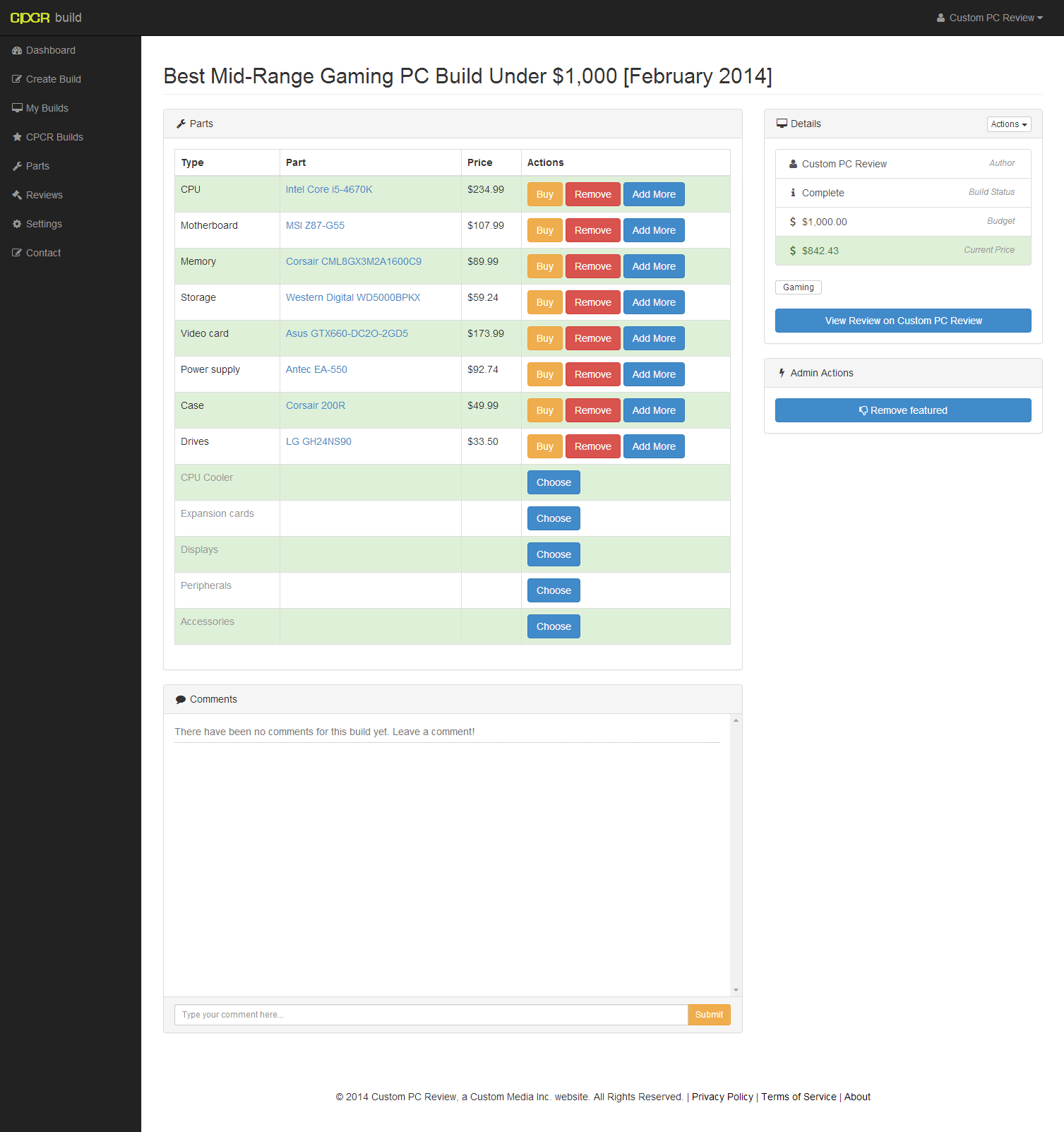The width and height of the screenshot is (1064, 1132).
Task: Choose a Peripherals part
Action: pyautogui.click(x=554, y=590)
